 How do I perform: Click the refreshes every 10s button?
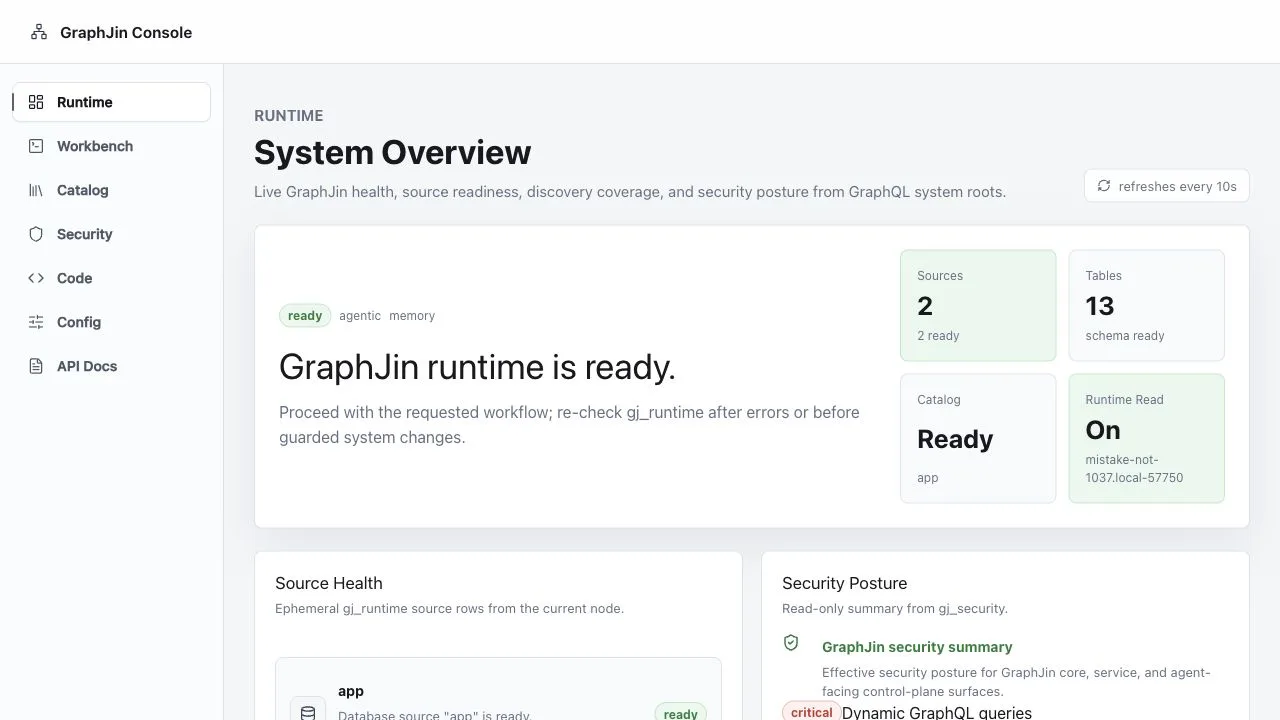(1167, 186)
